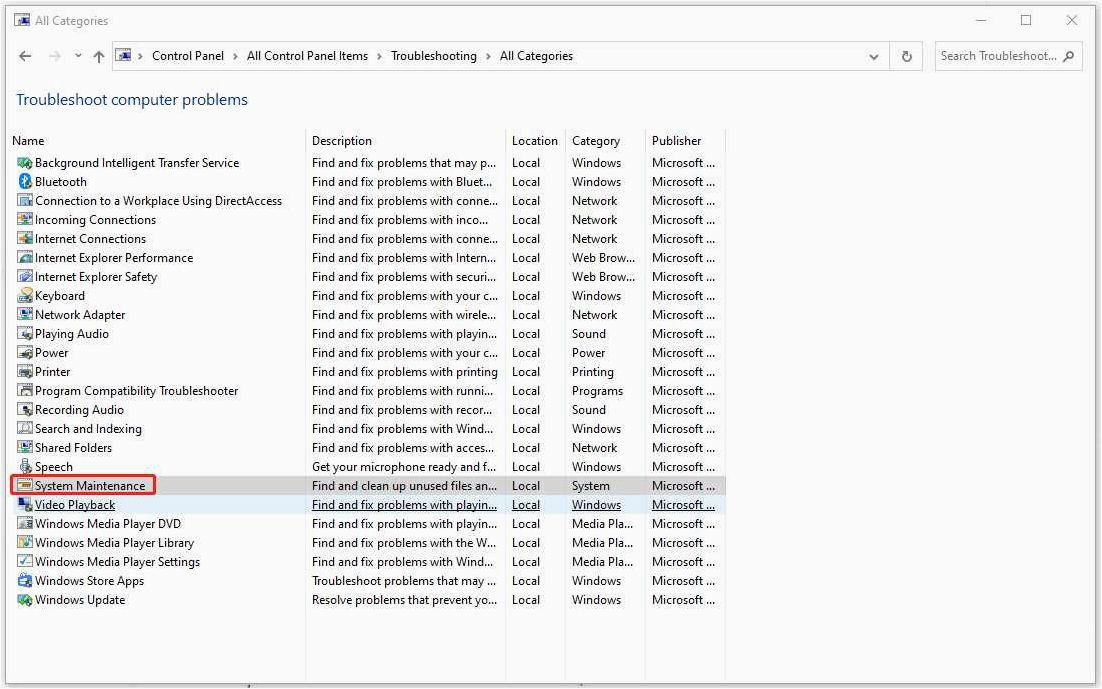Click the Program Compatibility Troubleshooter icon
Image resolution: width=1102 pixels, height=689 pixels.
[25, 390]
